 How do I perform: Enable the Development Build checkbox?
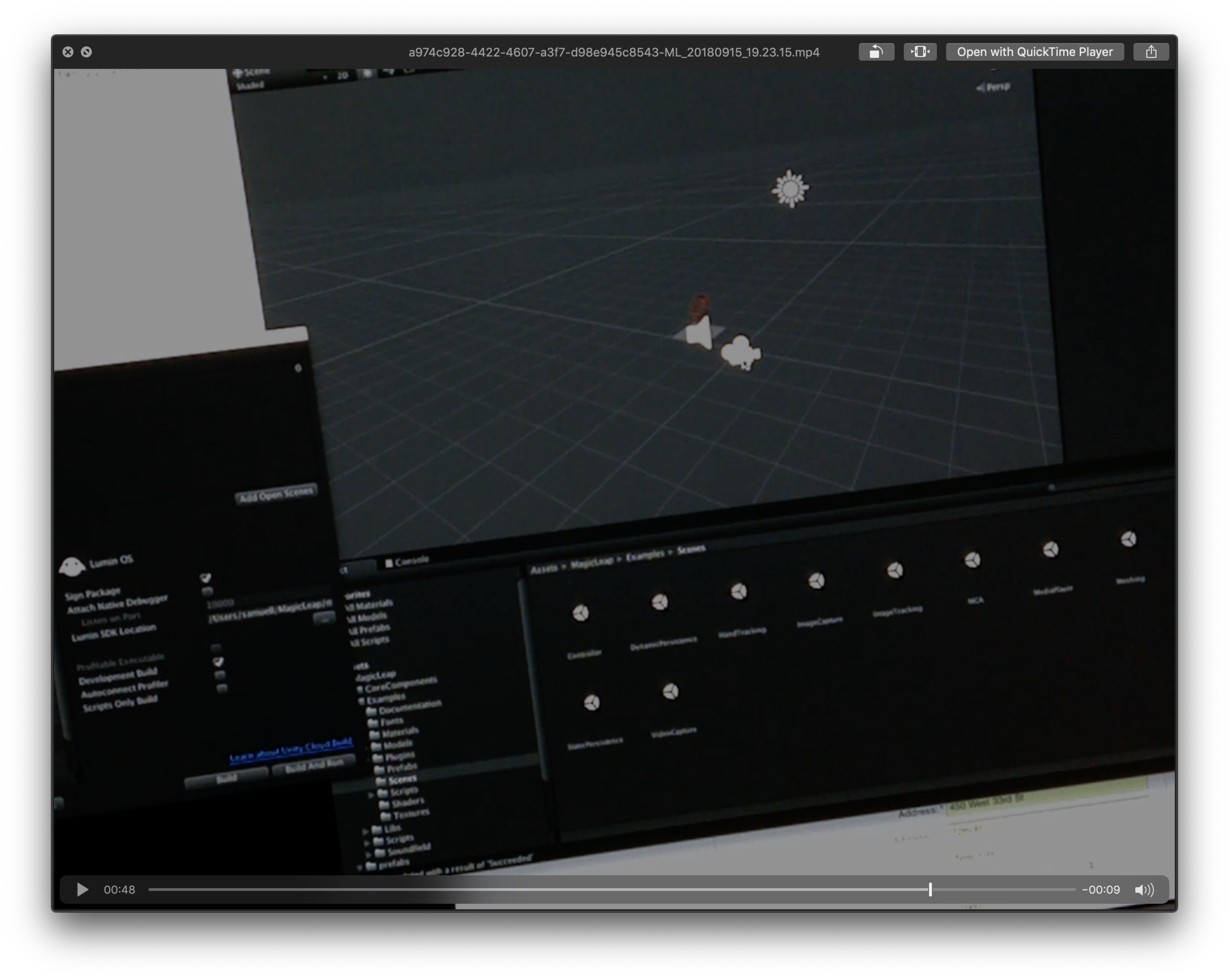click(x=219, y=662)
